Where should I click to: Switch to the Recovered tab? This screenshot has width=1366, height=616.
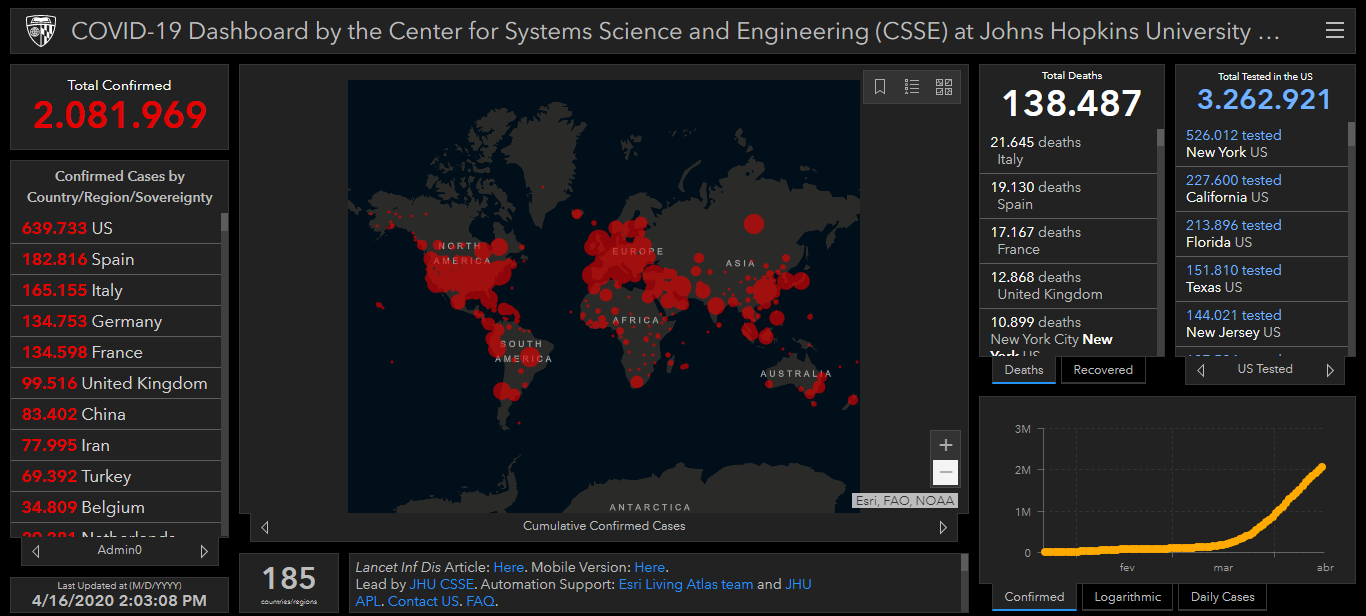point(1103,370)
